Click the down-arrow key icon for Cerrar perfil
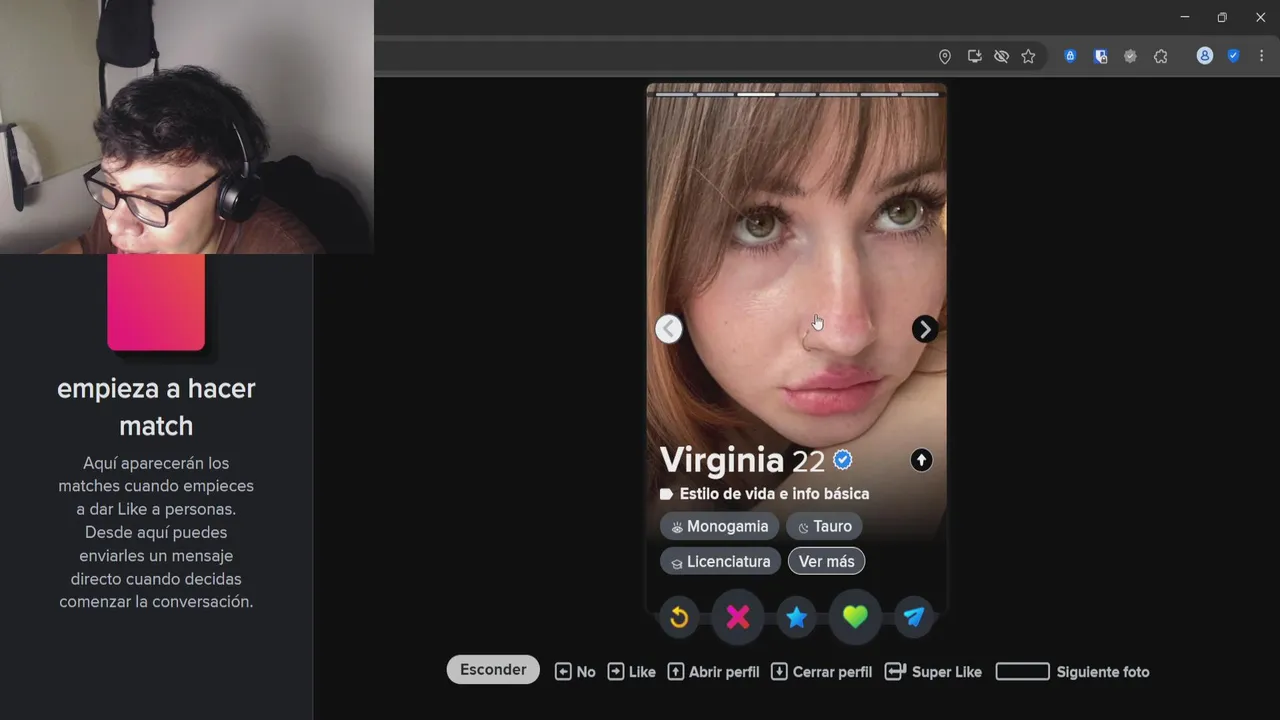Image resolution: width=1280 pixels, height=720 pixels. point(779,672)
